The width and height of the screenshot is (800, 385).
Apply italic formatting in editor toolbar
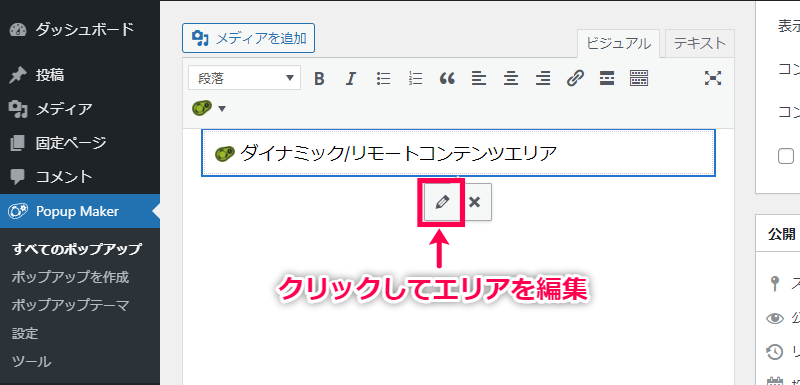(x=351, y=79)
